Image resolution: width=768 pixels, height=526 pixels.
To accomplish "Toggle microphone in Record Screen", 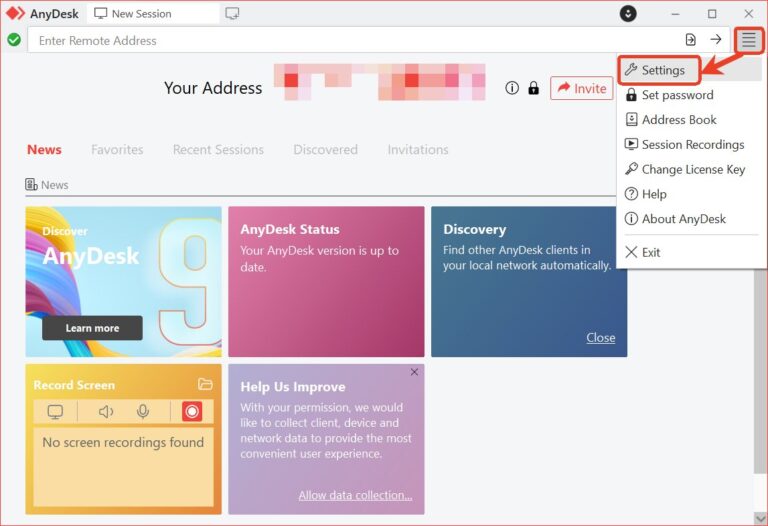I will (x=143, y=411).
